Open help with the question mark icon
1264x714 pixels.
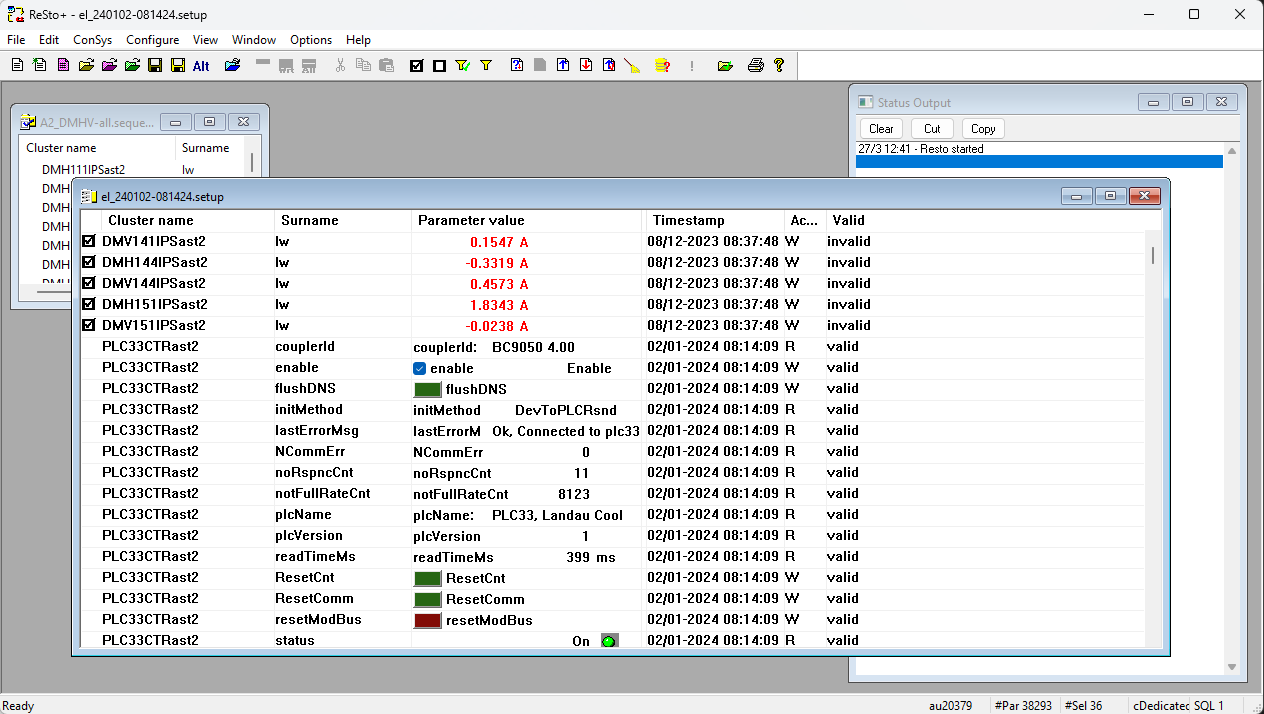(779, 66)
